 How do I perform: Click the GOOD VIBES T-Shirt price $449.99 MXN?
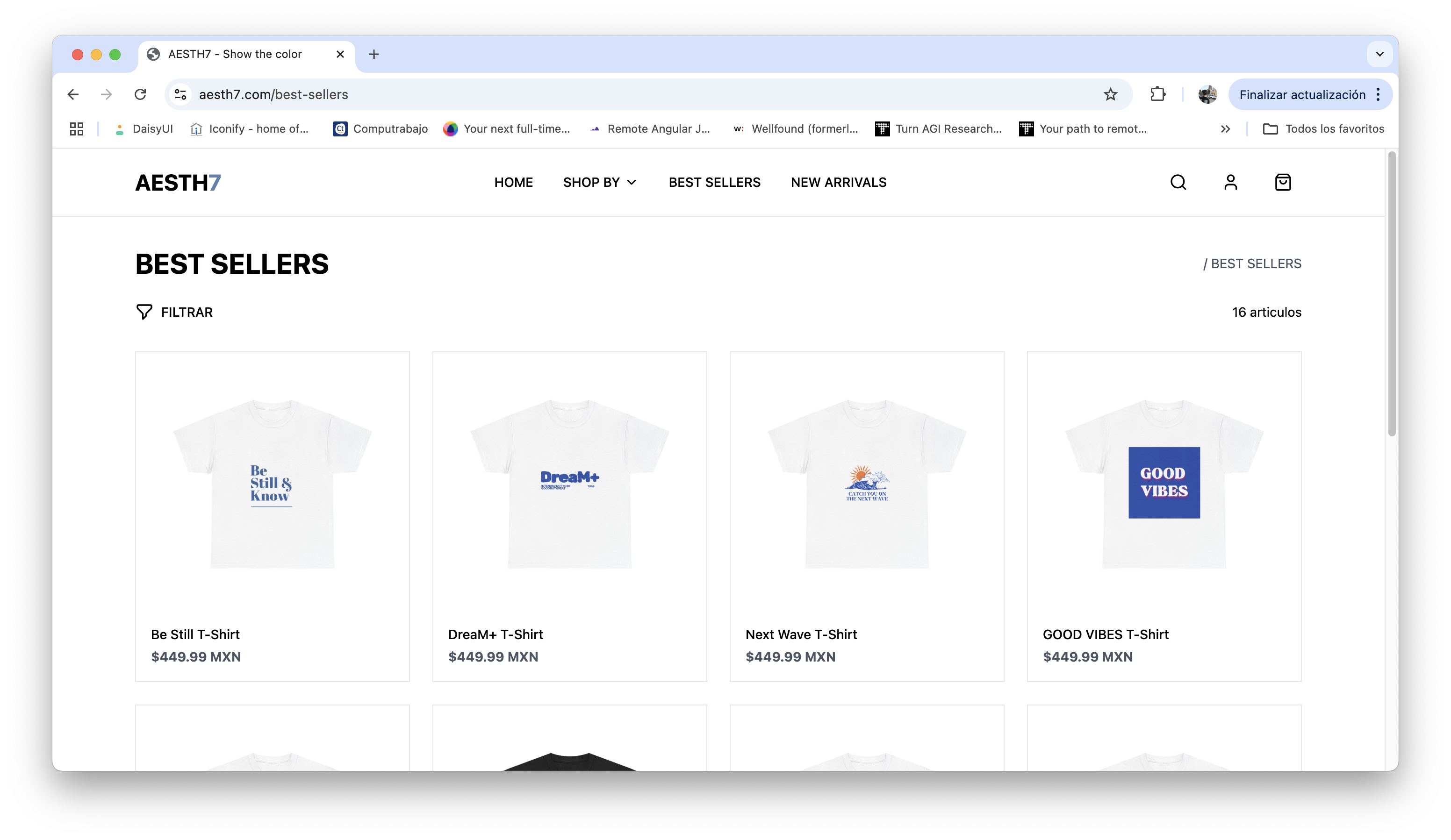pos(1088,656)
